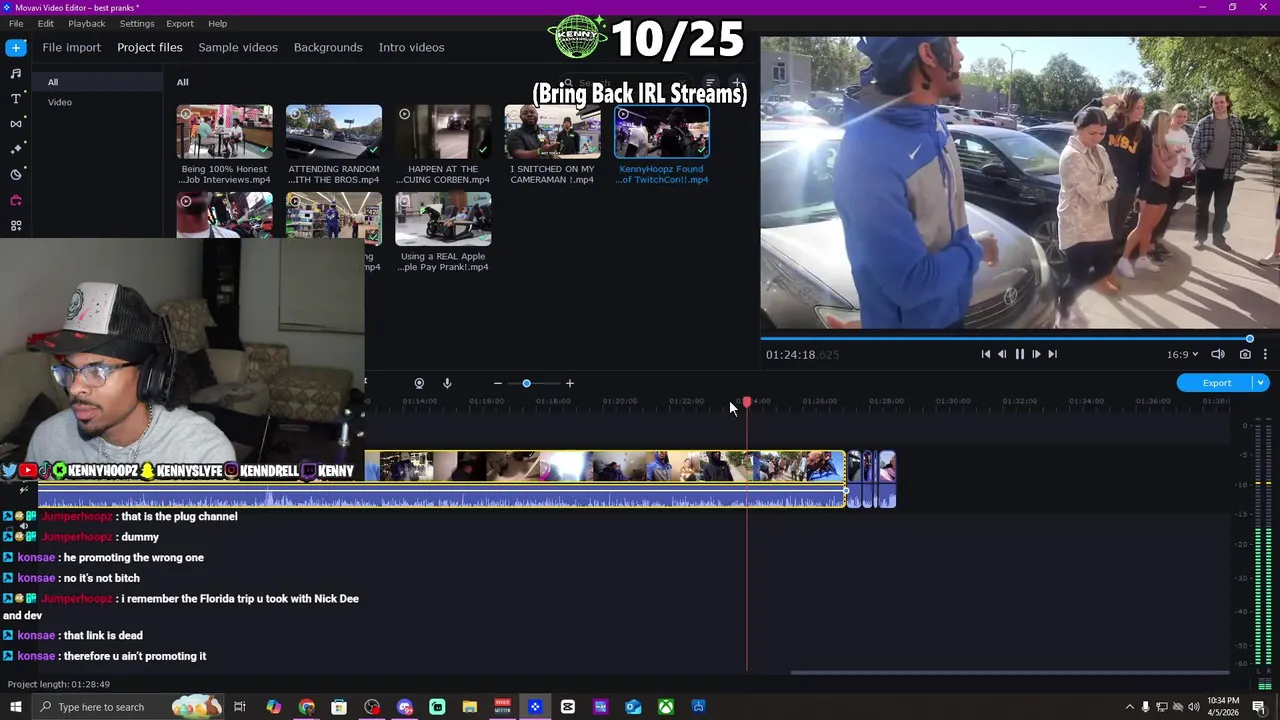Click the add plus icon in media bin
Viewport: 1280px width, 720px height.
[x=737, y=83]
